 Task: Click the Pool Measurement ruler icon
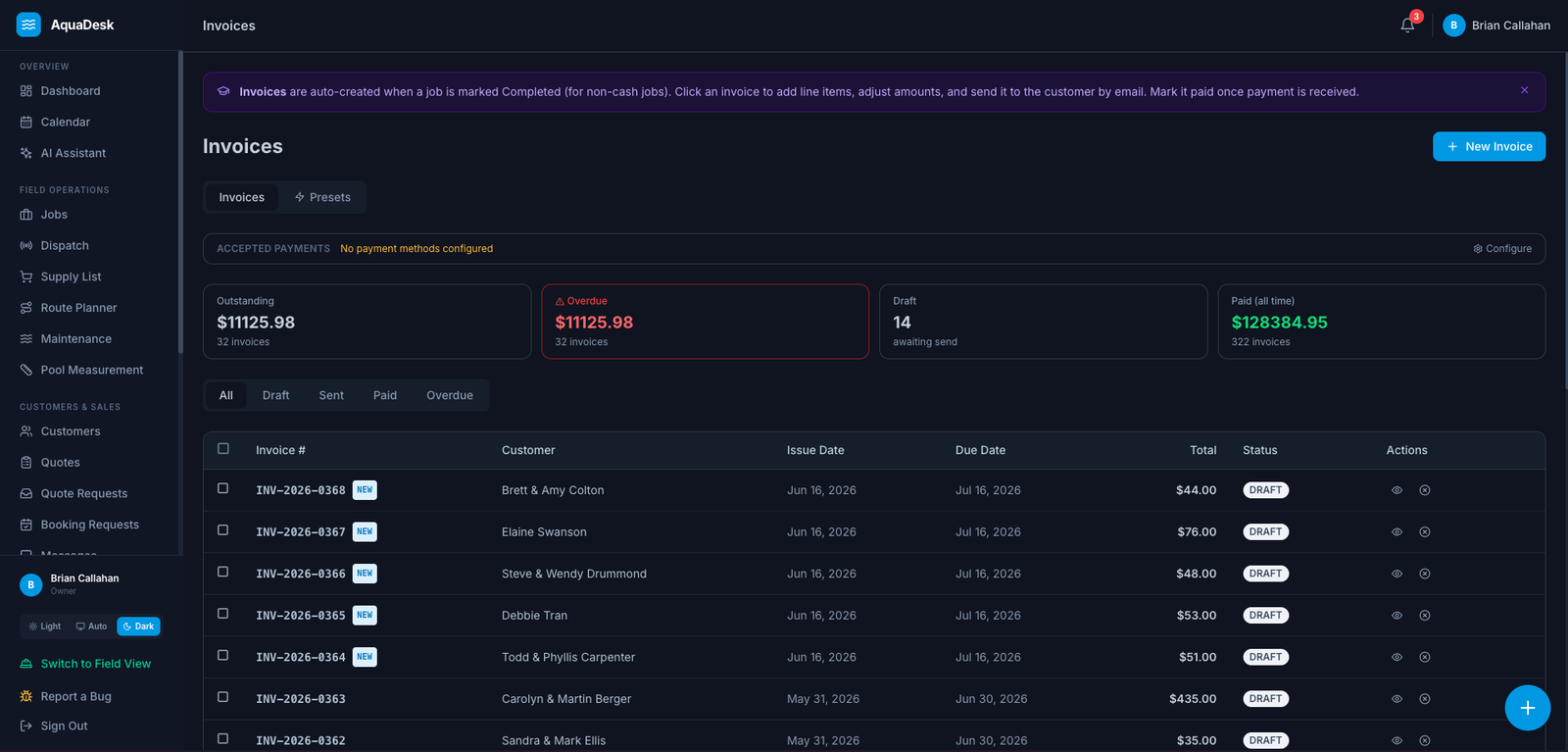pyautogui.click(x=26, y=371)
